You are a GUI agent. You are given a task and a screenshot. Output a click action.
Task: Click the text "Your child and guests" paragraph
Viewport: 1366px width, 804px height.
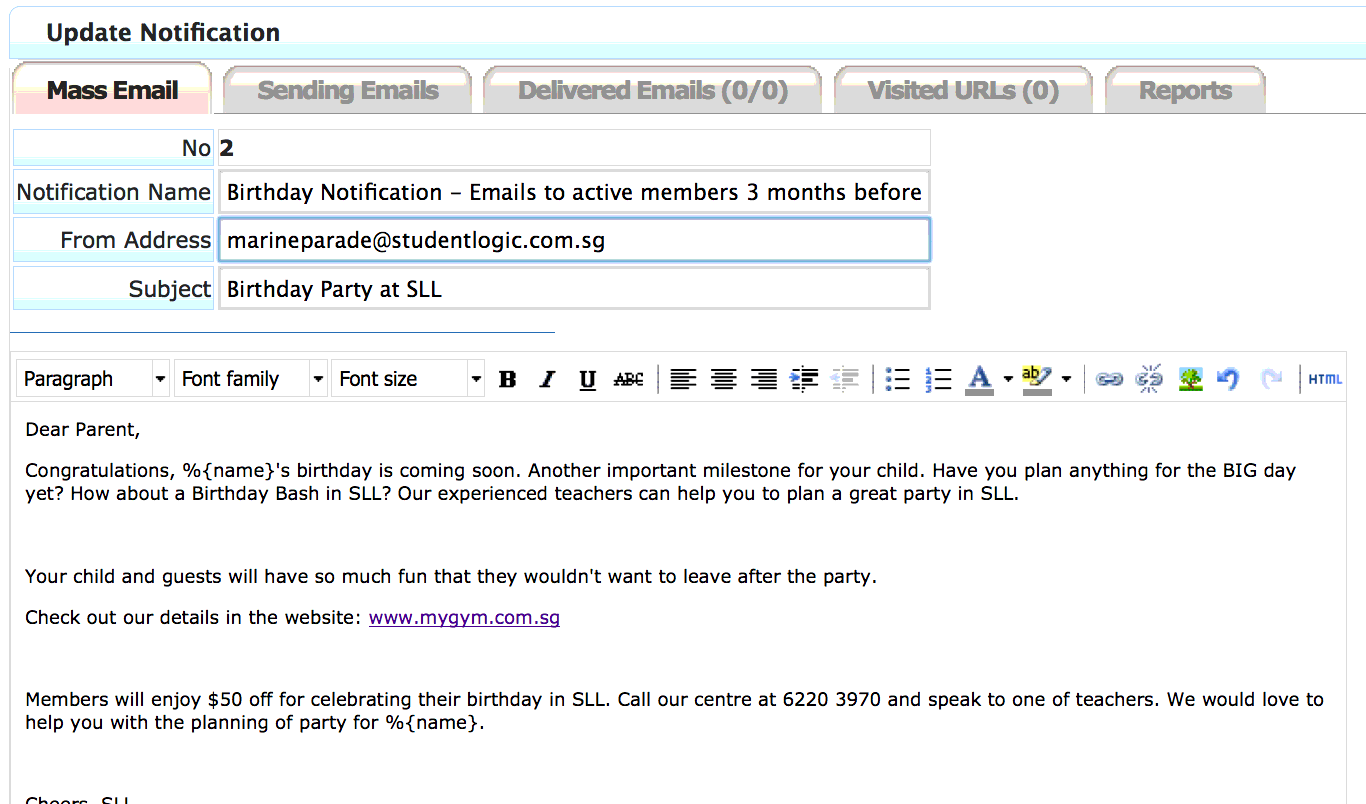[451, 576]
